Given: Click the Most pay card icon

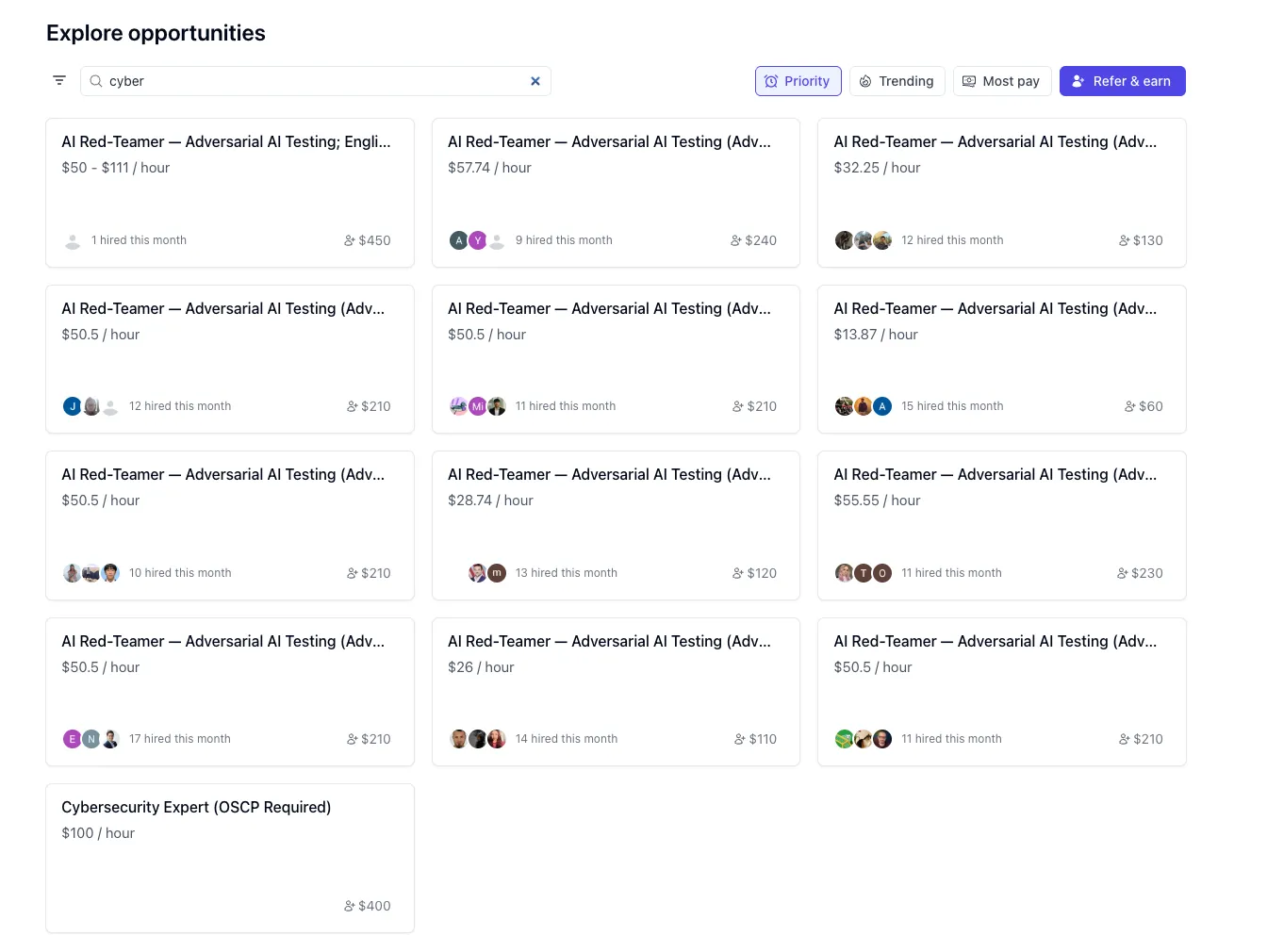Looking at the screenshot, I should (969, 81).
